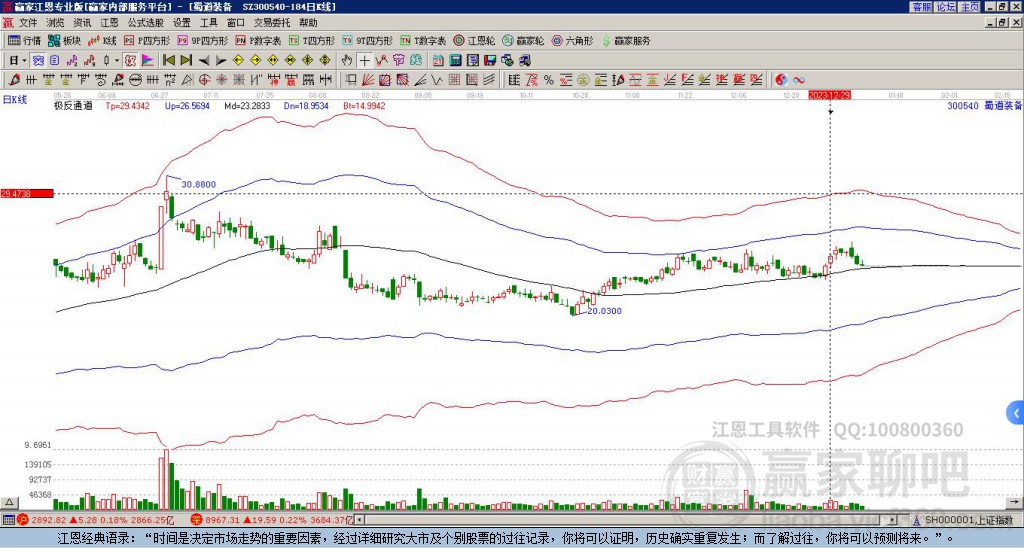Click the colored flag icon
The height and width of the screenshot is (548, 1024).
[x=148, y=60]
